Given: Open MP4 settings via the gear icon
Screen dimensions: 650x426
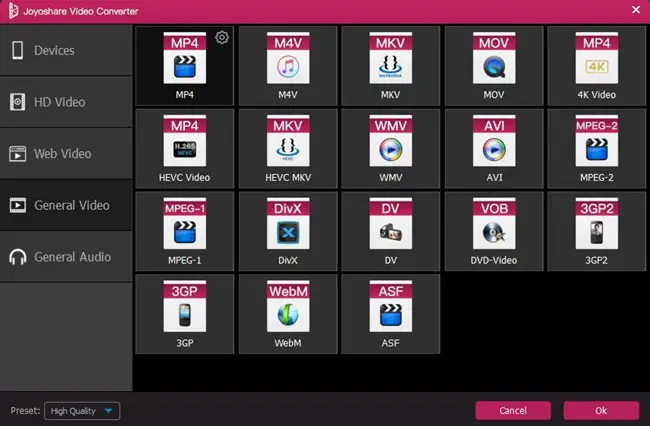Looking at the screenshot, I should point(222,37).
